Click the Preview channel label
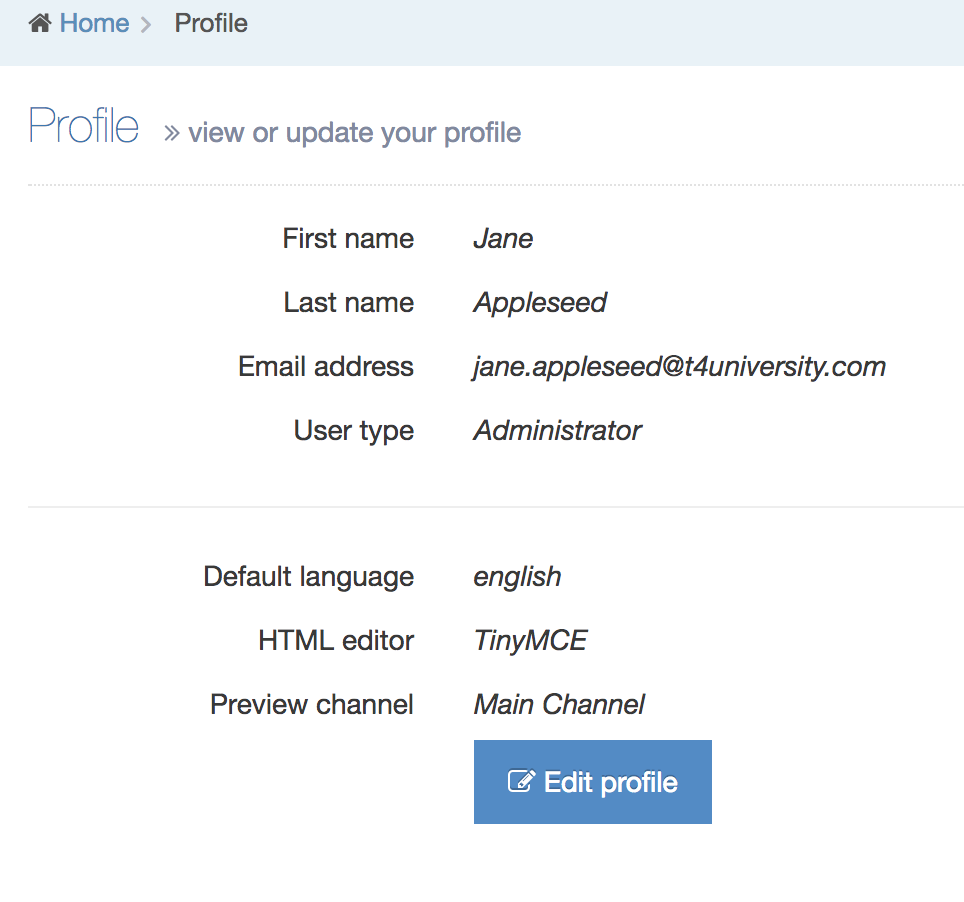Screen dimensions: 964x902 [312, 705]
